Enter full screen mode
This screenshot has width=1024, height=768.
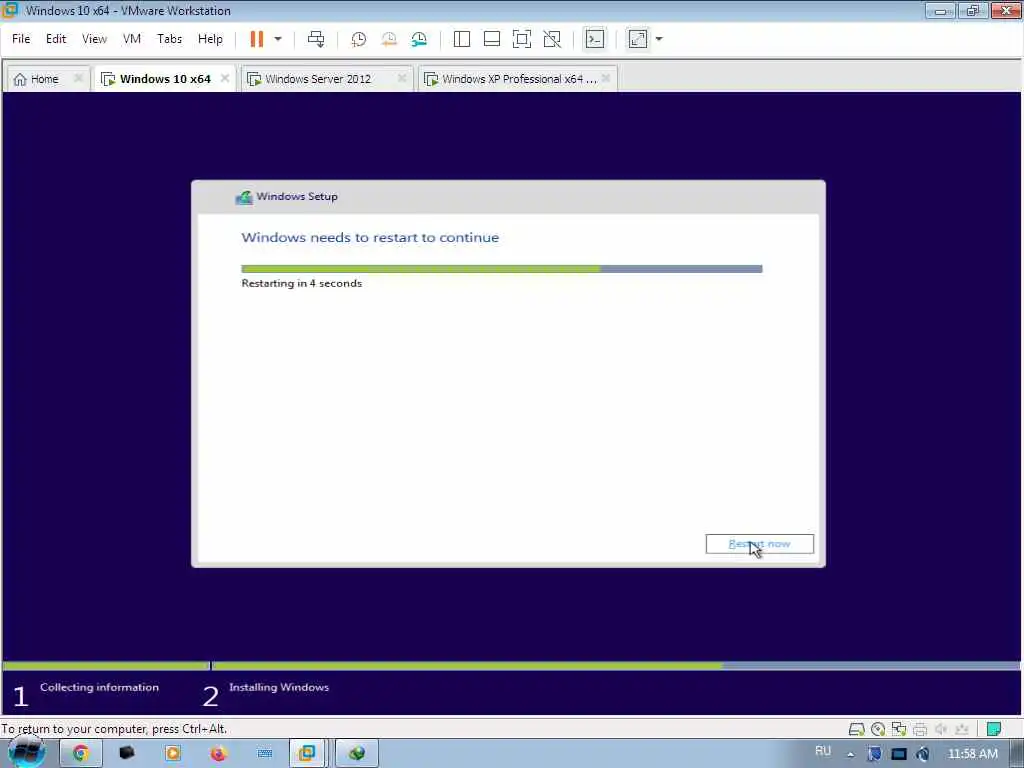click(x=522, y=39)
